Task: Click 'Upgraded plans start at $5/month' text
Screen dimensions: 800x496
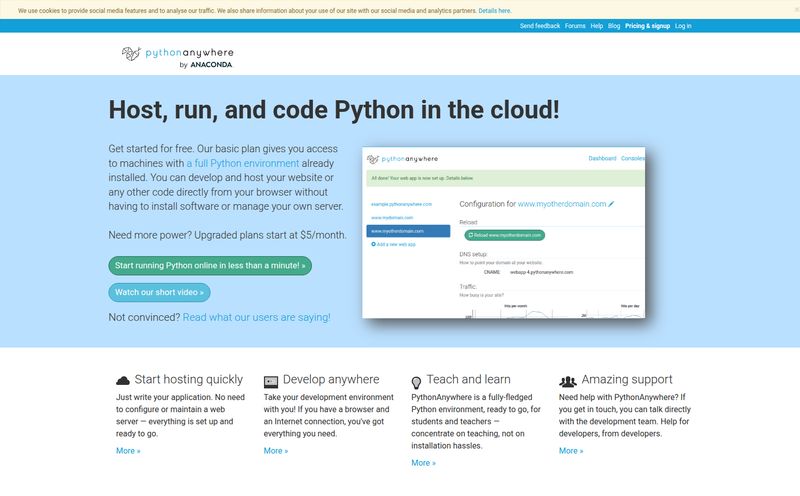Action: (270, 235)
